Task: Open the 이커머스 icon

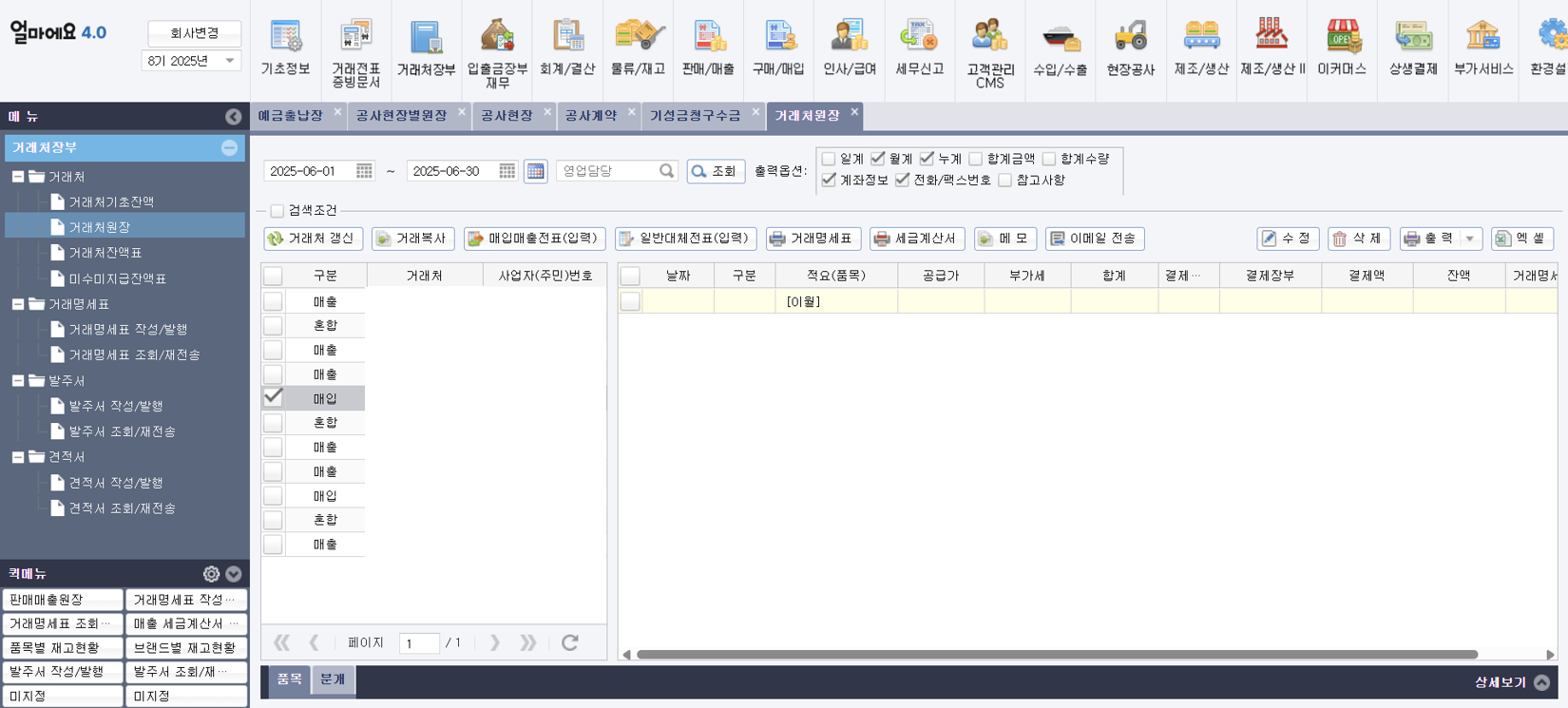Action: click(1342, 48)
